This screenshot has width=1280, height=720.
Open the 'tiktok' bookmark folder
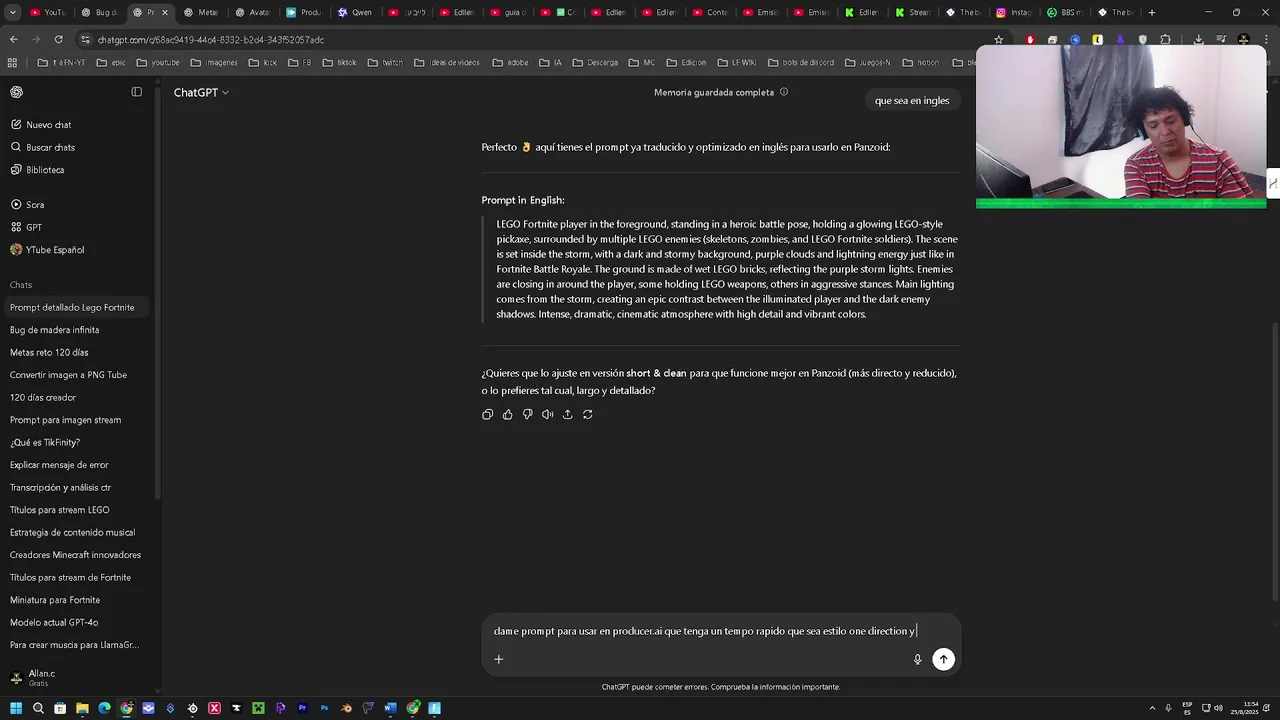coord(339,62)
